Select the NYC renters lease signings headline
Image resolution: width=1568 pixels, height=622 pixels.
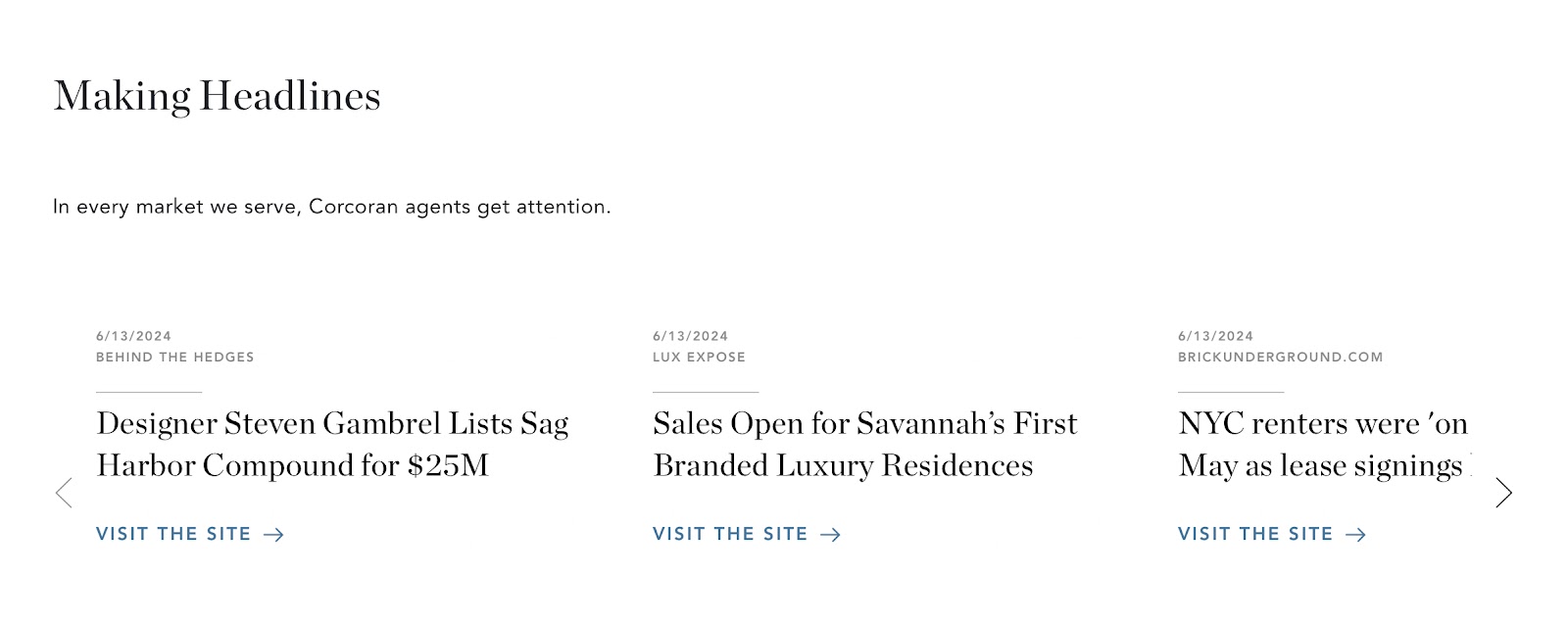(x=1323, y=444)
